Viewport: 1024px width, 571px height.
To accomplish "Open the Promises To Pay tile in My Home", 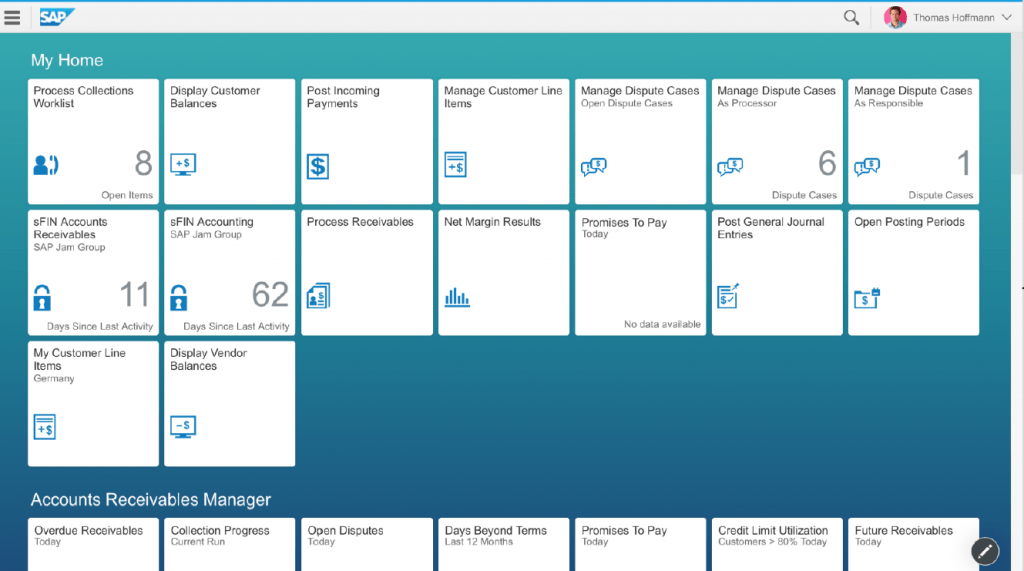I will coord(640,272).
